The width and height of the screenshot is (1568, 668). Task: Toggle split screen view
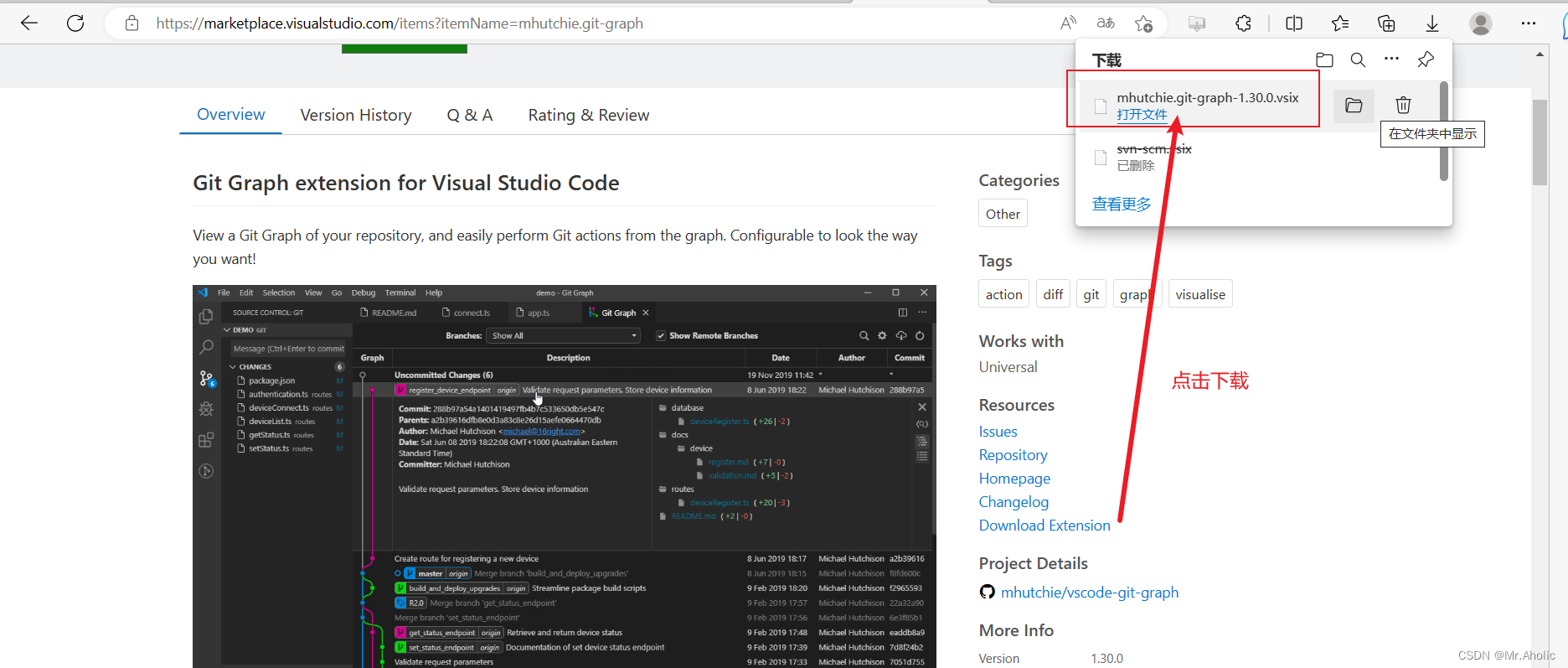pos(1294,23)
